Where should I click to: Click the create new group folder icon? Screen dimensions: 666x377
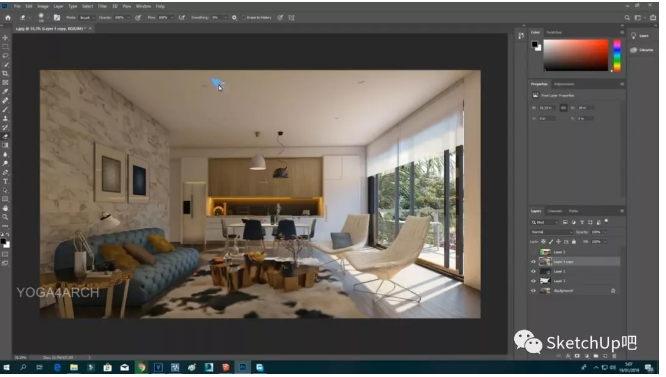coord(596,356)
